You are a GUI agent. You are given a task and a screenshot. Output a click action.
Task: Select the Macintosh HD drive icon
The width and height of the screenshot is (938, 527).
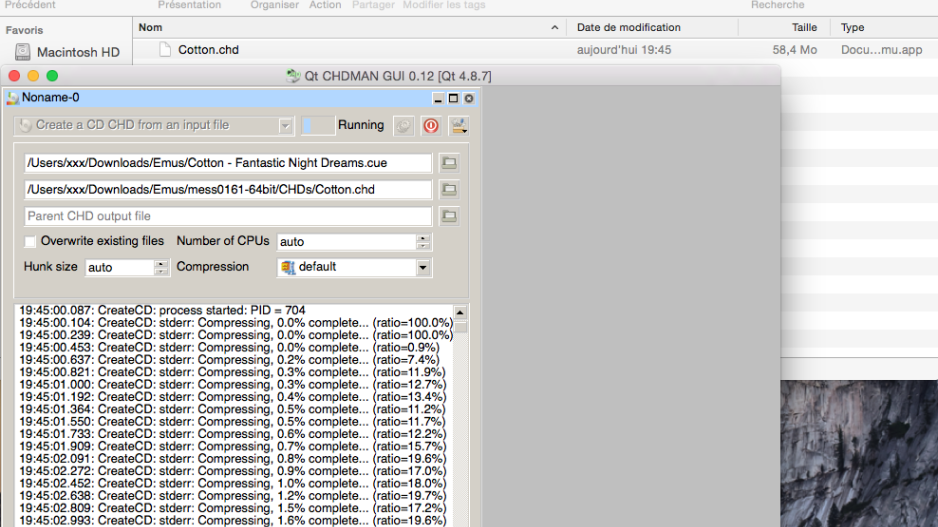coord(23,52)
